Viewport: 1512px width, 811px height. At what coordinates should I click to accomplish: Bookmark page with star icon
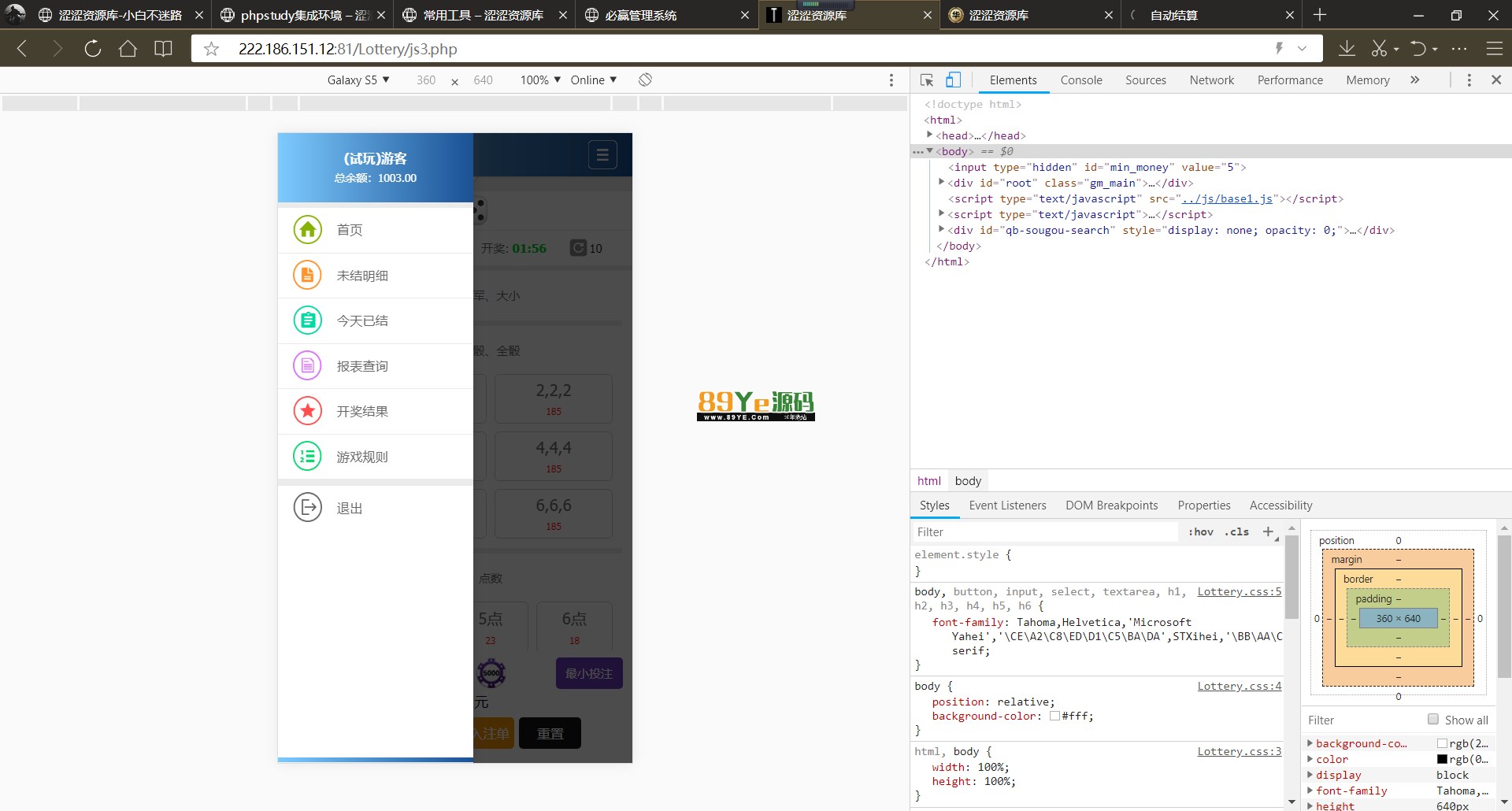[211, 49]
